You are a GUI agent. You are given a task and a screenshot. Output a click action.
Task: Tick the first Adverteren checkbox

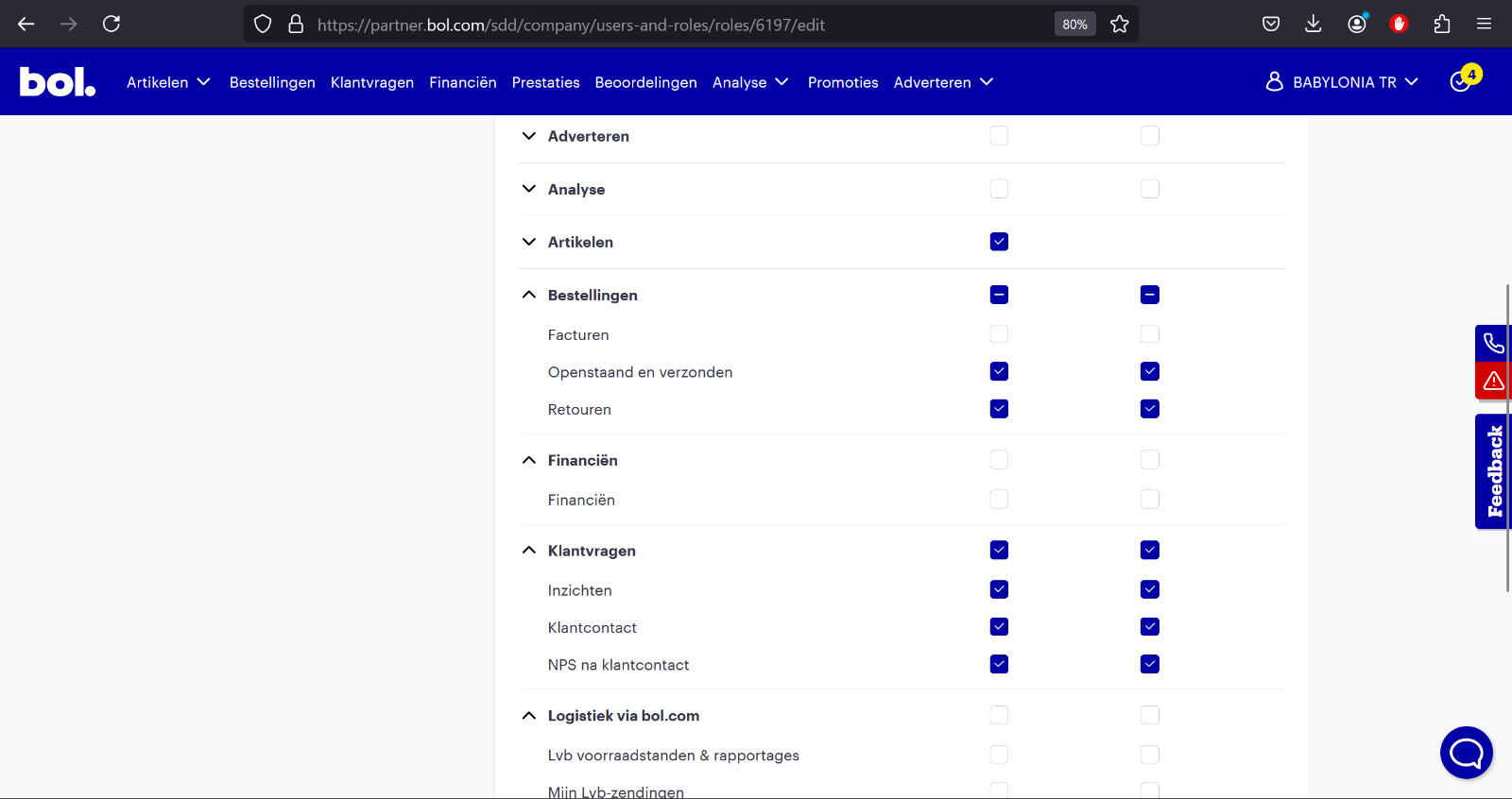(x=999, y=136)
